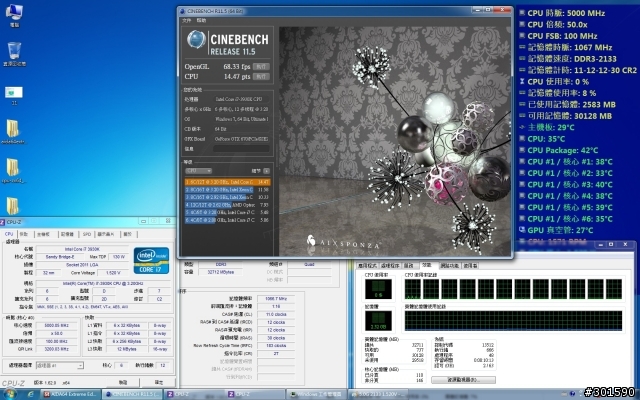Switch to the SPD tab in CPU-Z
The height and width of the screenshot is (400, 640).
87,234
